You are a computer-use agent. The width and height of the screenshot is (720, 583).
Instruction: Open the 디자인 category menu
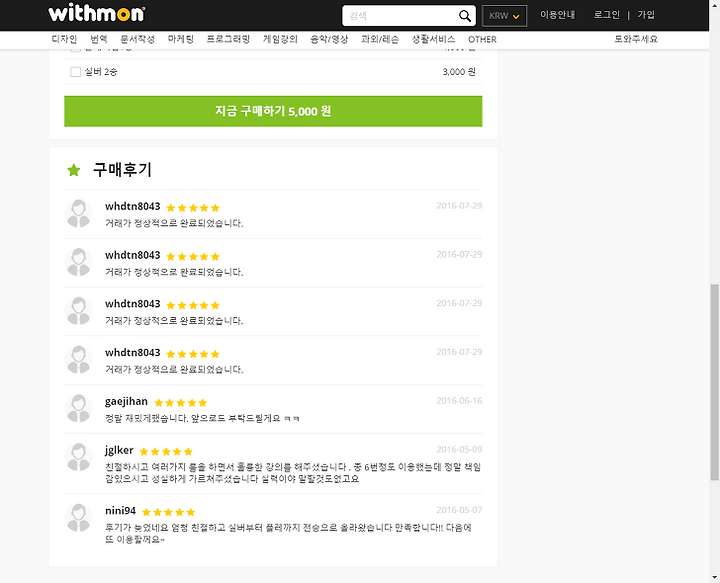pos(64,39)
